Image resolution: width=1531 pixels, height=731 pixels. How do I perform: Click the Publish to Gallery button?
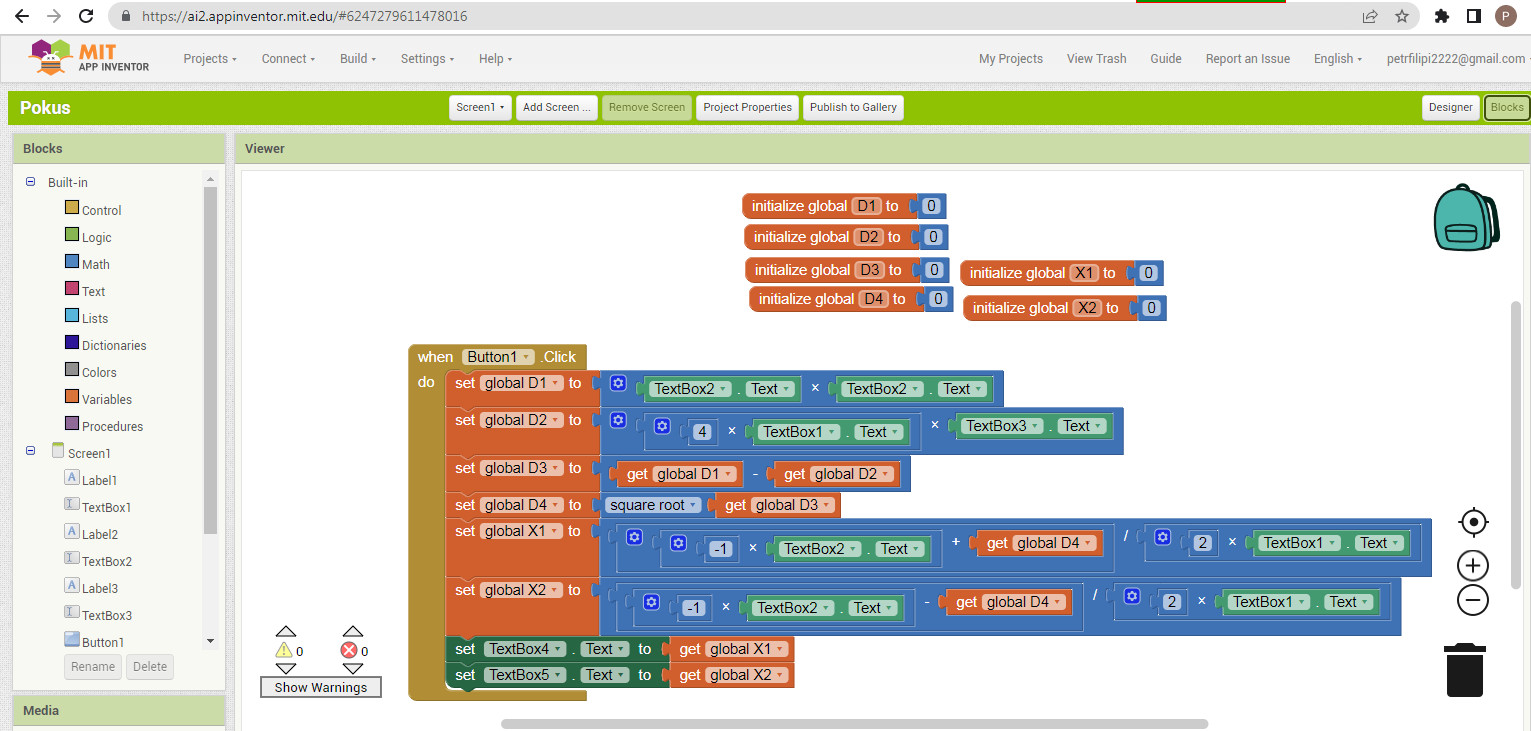click(x=853, y=108)
